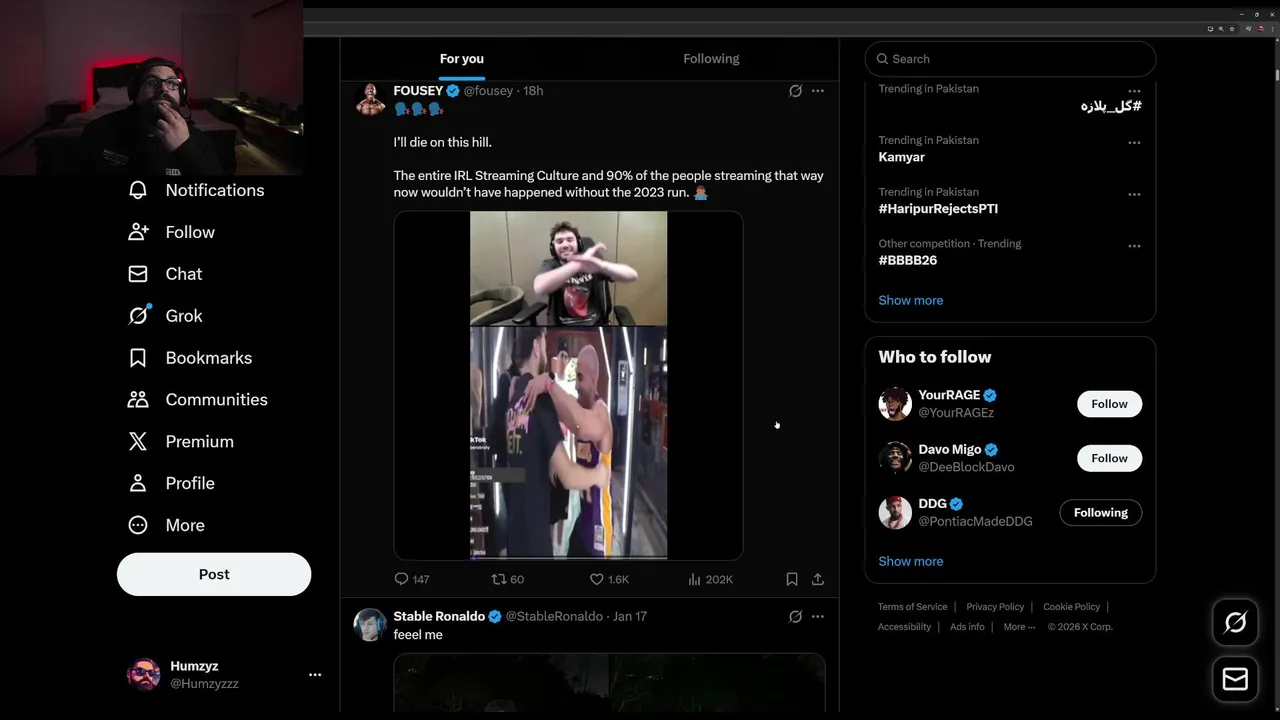The height and width of the screenshot is (720, 1280).
Task: Open more options on FOUSEY's post
Action: coord(818,91)
